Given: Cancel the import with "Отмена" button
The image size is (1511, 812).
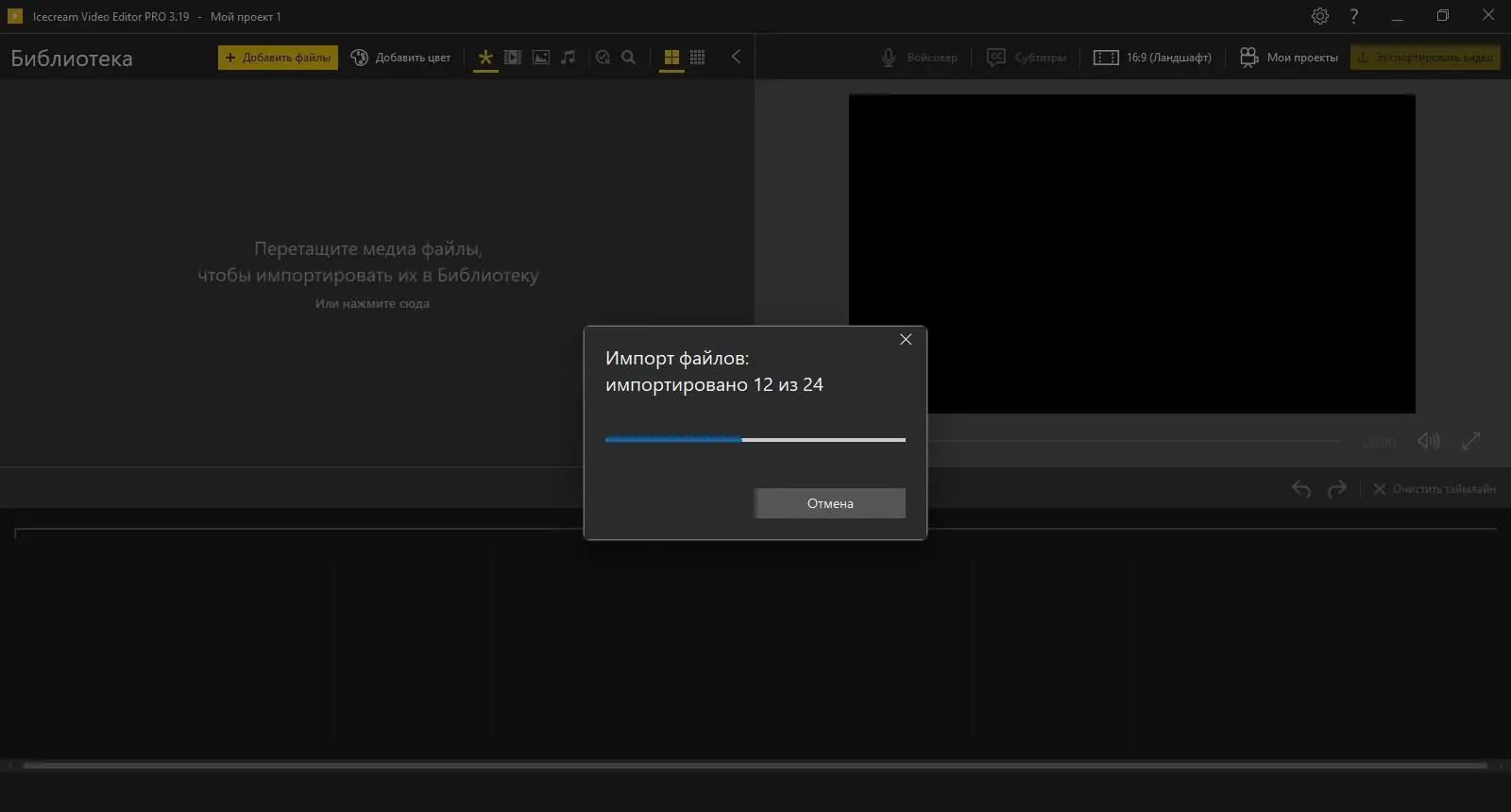Looking at the screenshot, I should (830, 503).
